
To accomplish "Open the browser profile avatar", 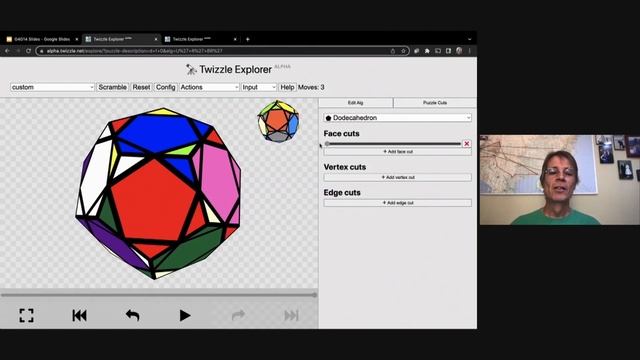I will [x=459, y=51].
